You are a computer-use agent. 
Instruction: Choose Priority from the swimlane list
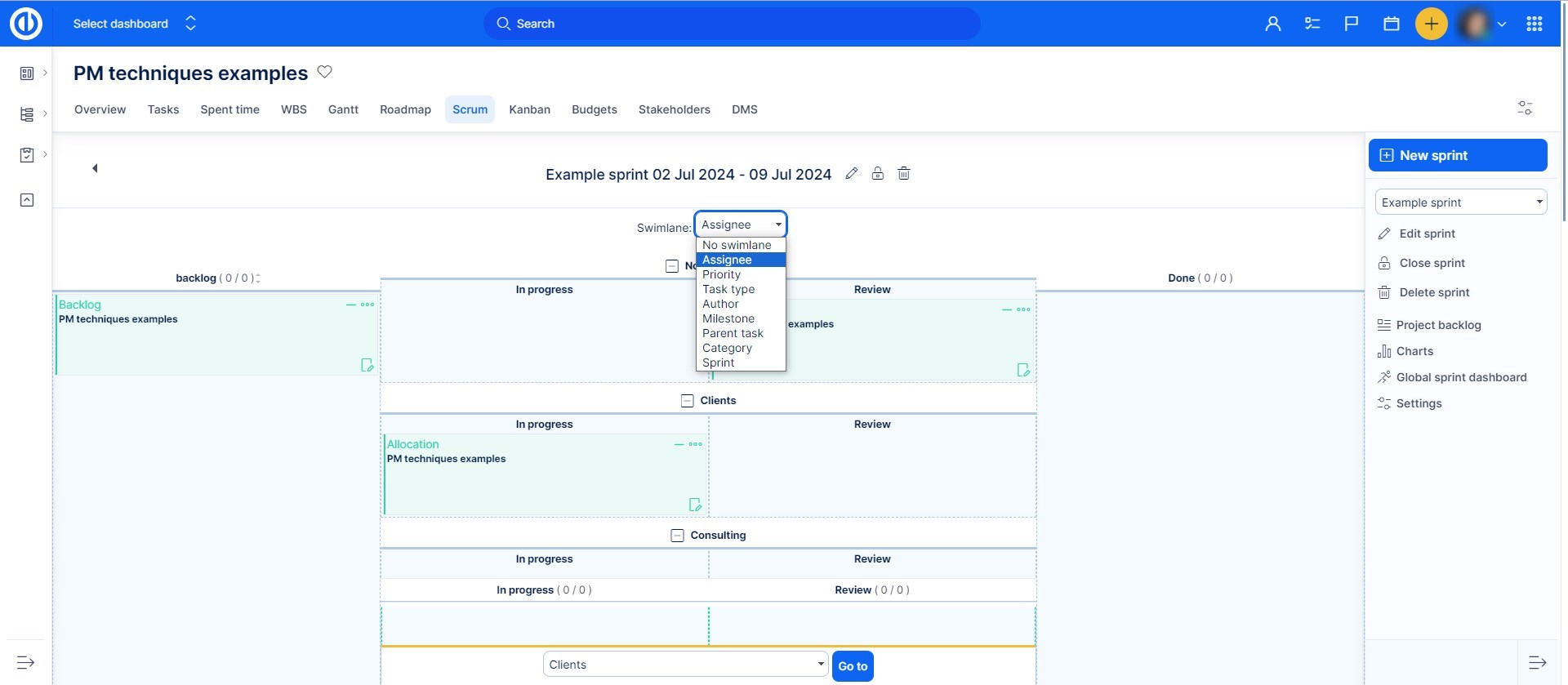point(721,274)
